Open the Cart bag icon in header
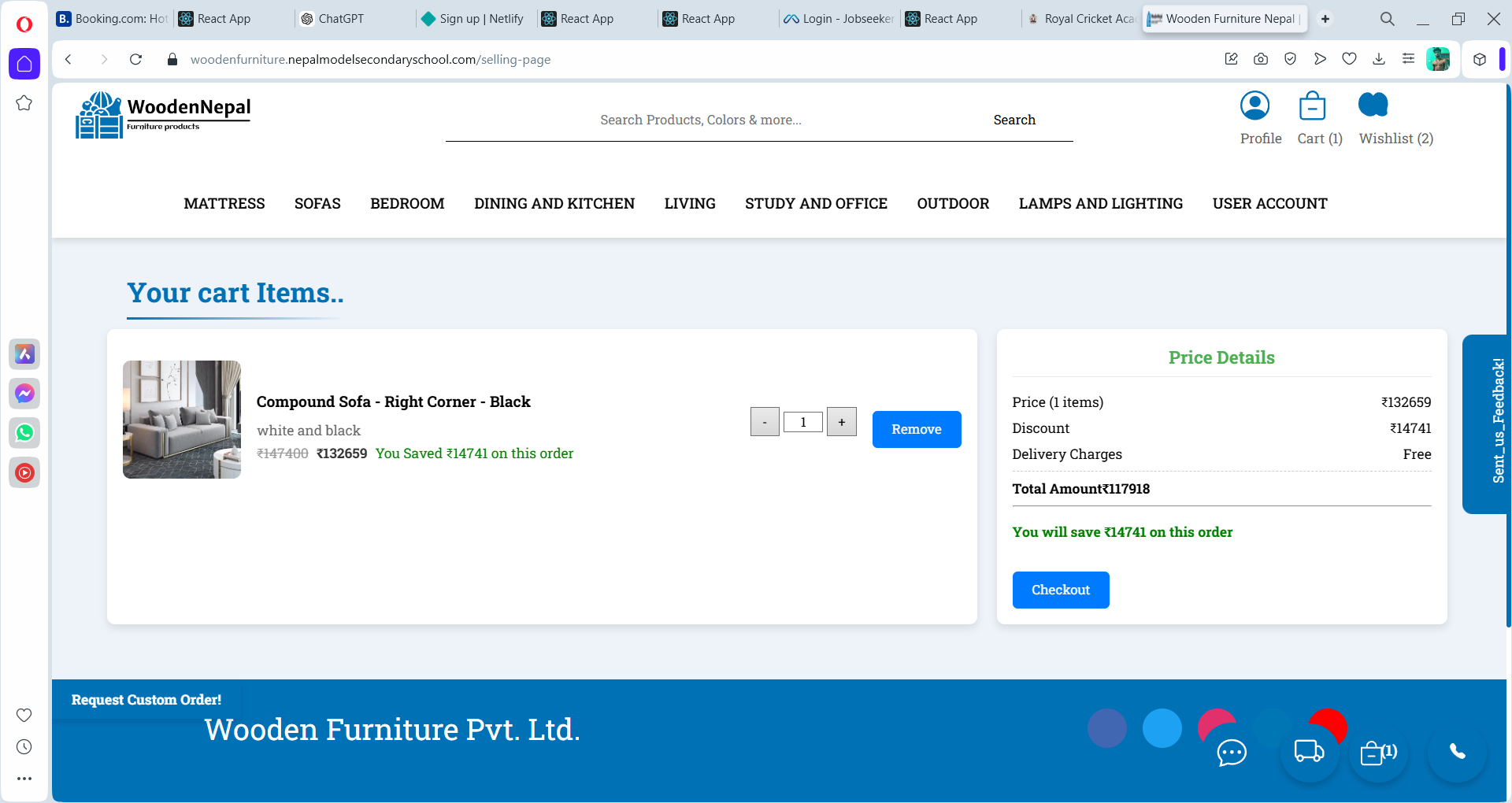This screenshot has height=803, width=1512. pos(1312,105)
